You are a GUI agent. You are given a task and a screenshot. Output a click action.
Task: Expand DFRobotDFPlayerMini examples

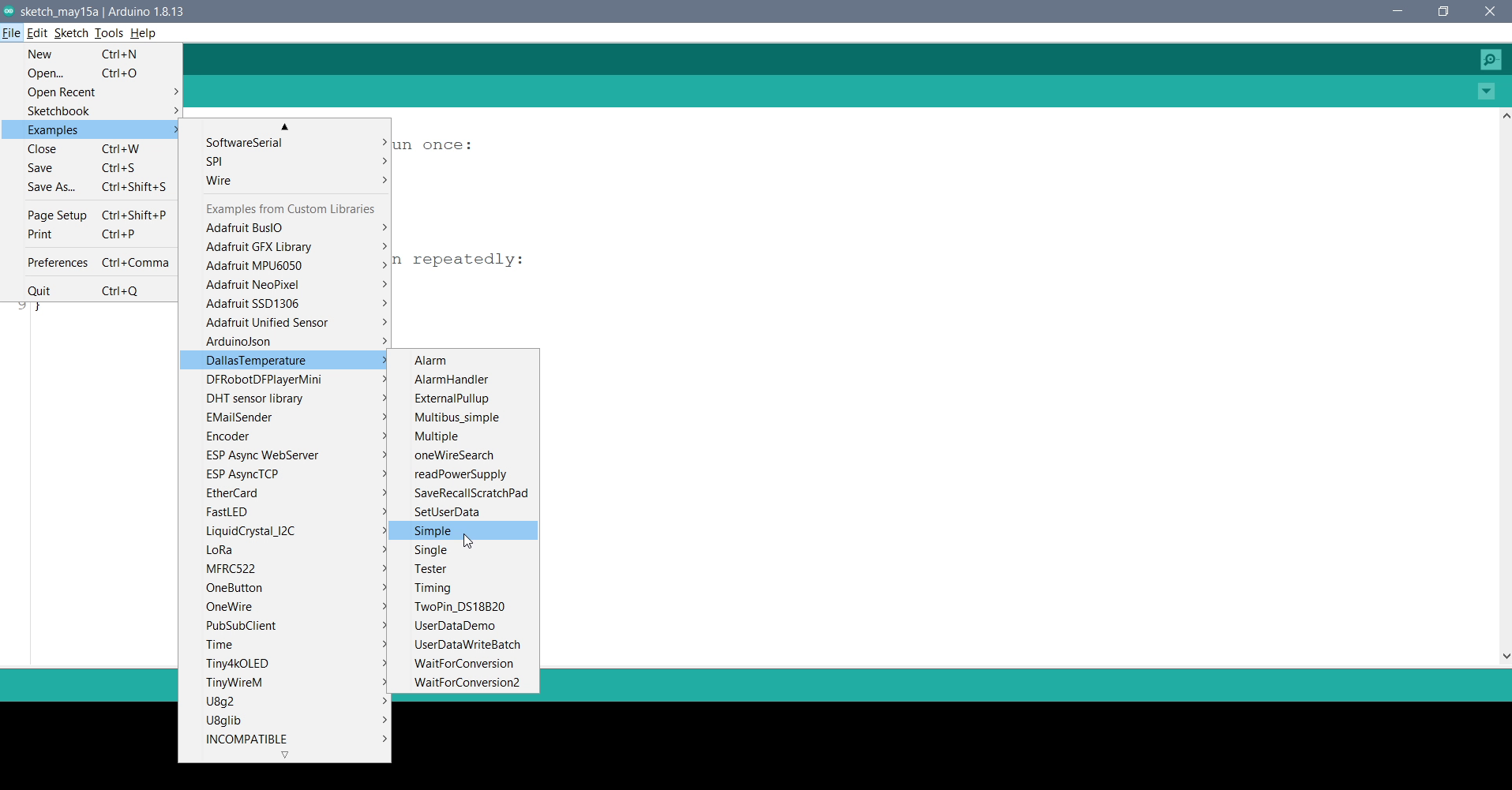(x=285, y=380)
